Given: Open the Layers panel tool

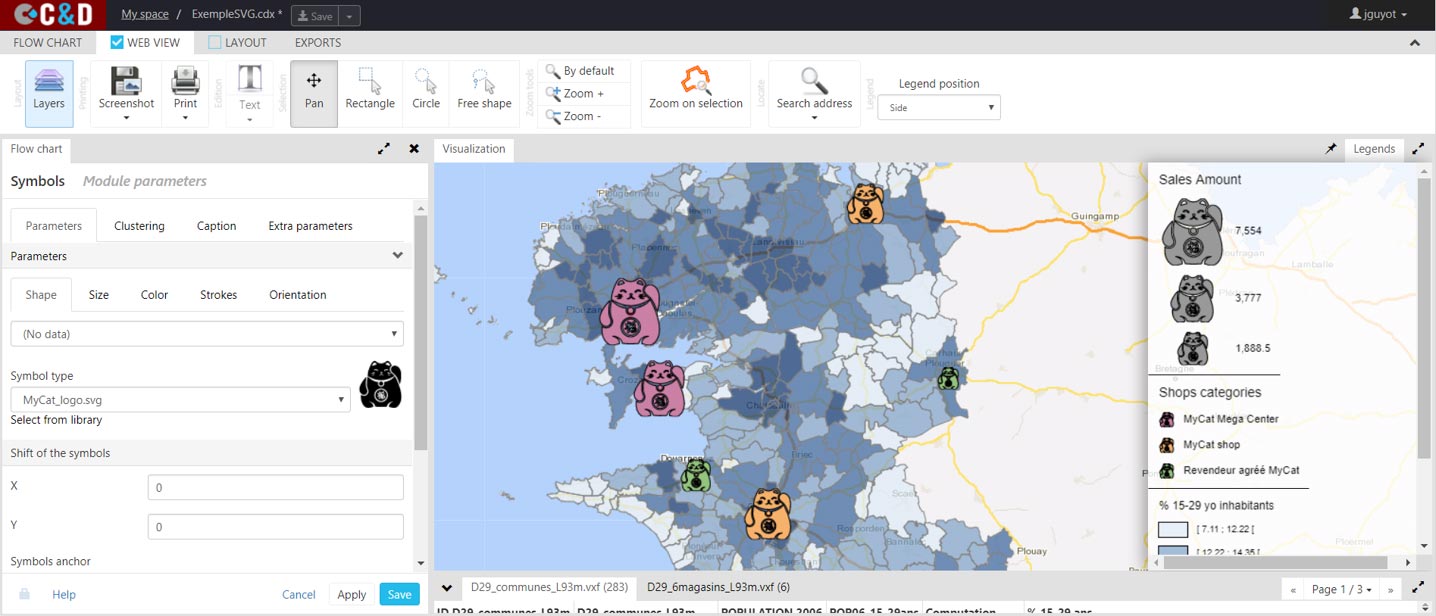Looking at the screenshot, I should pos(49,94).
